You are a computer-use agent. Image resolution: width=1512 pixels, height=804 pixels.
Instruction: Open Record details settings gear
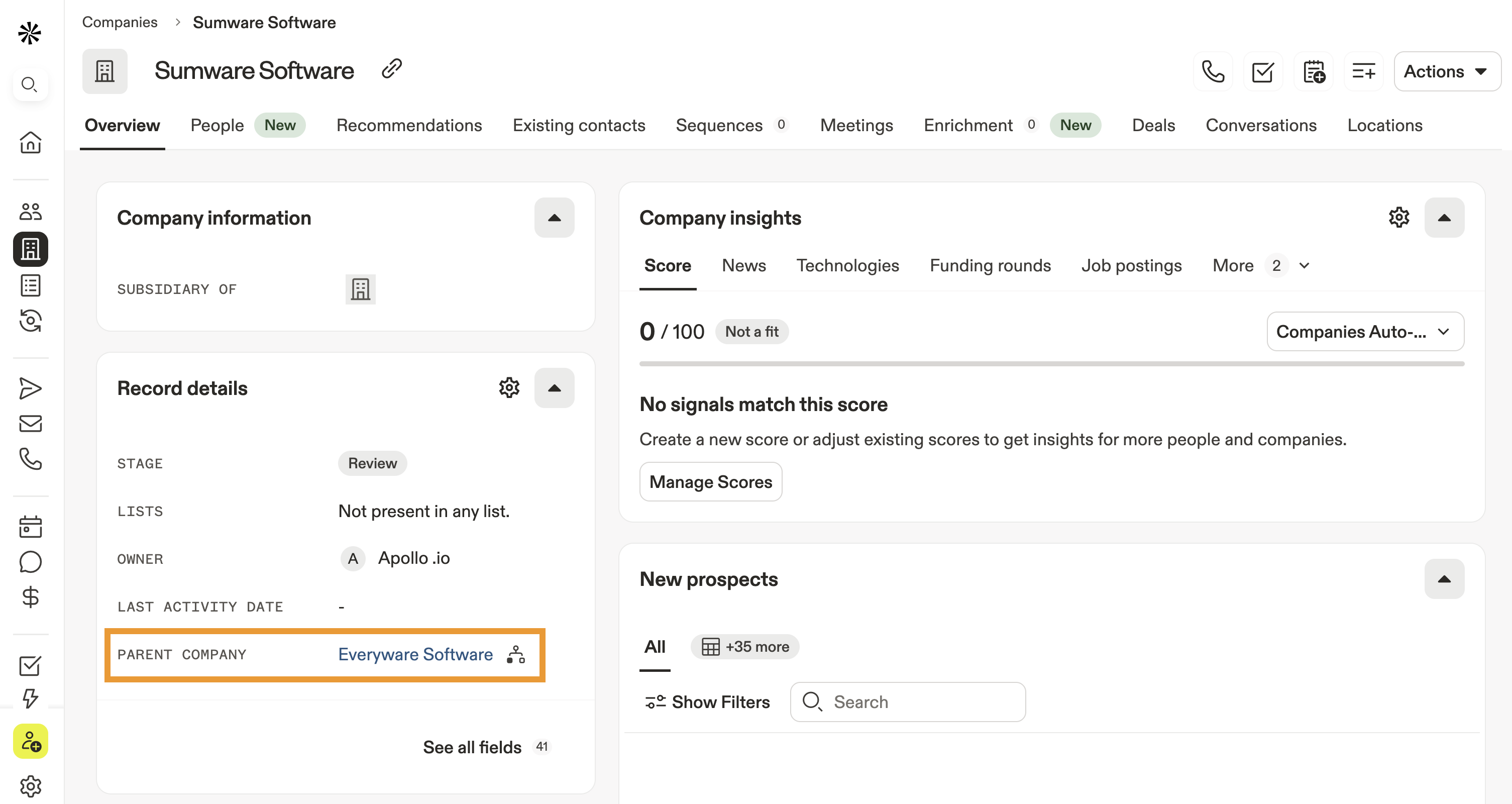click(509, 387)
